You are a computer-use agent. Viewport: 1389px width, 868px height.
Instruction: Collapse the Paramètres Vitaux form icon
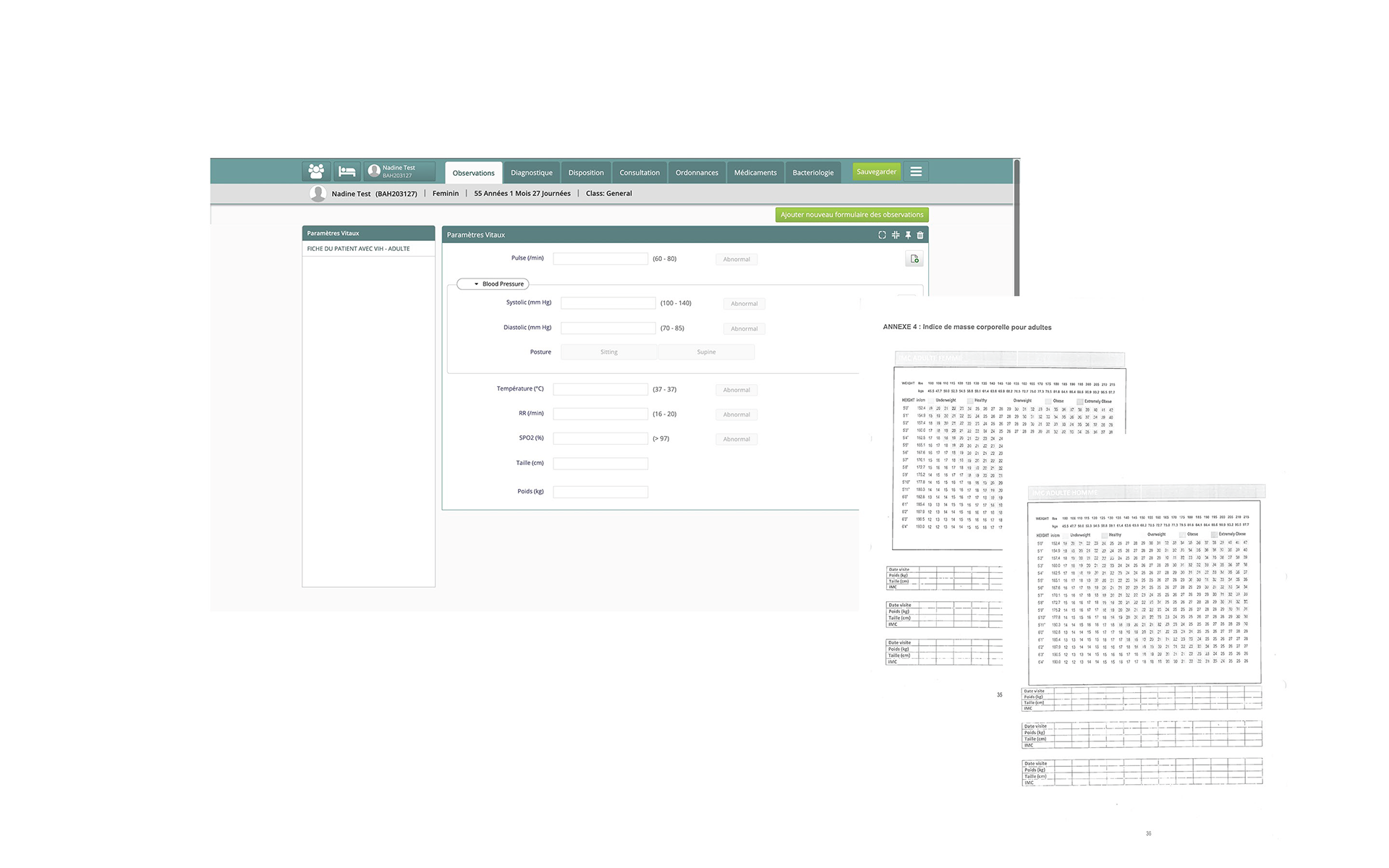click(896, 235)
